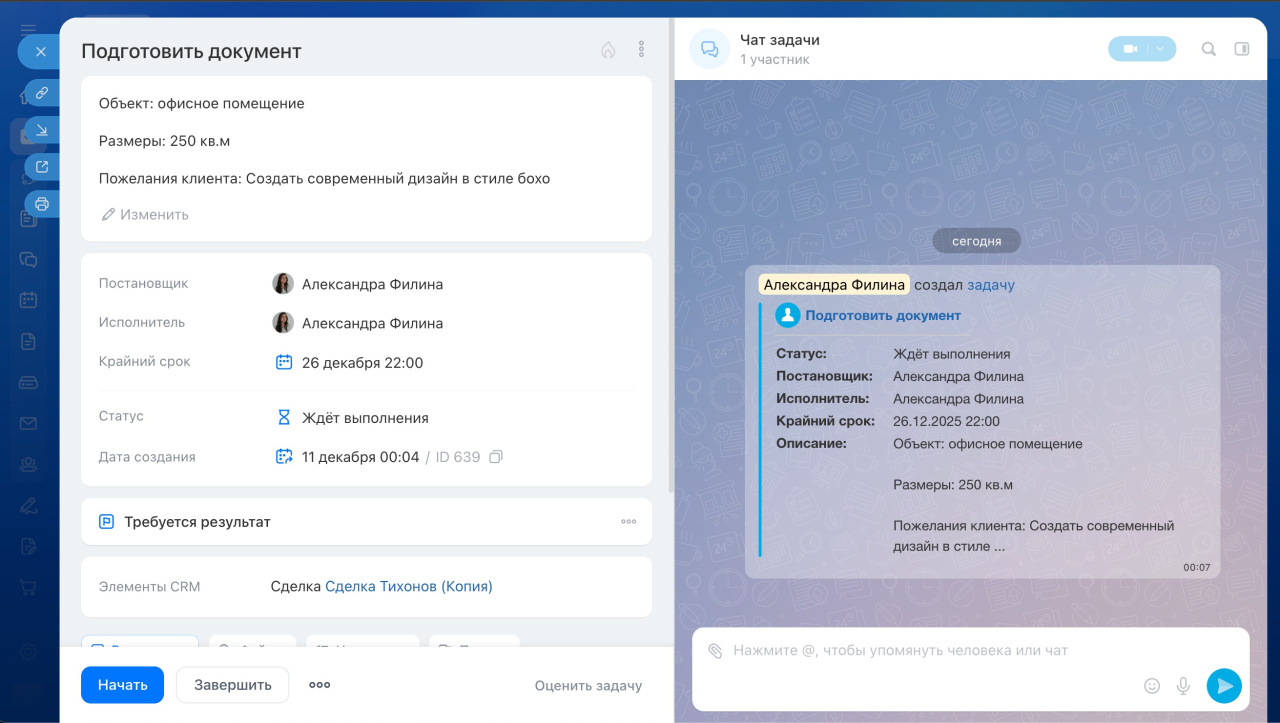Open more actions menu next to Завершить
This screenshot has height=723, width=1280.
click(x=319, y=685)
